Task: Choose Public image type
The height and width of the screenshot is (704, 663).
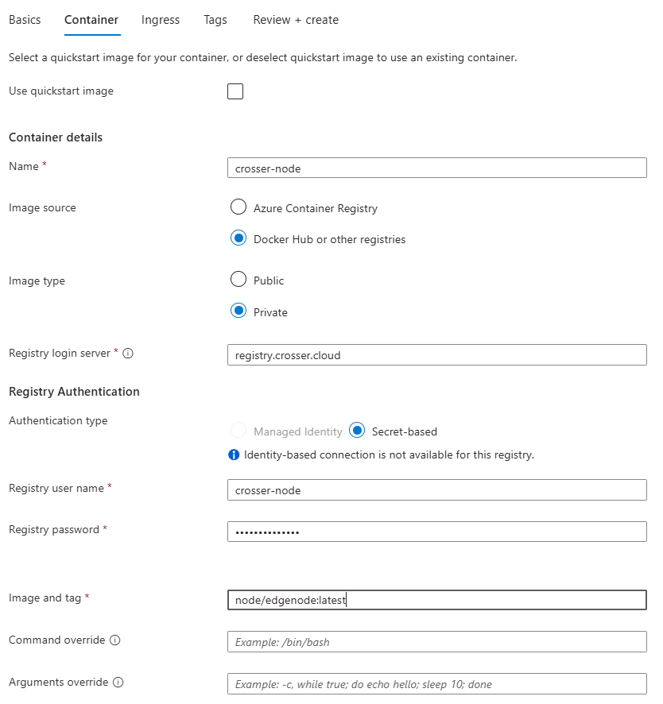Action: click(x=238, y=279)
